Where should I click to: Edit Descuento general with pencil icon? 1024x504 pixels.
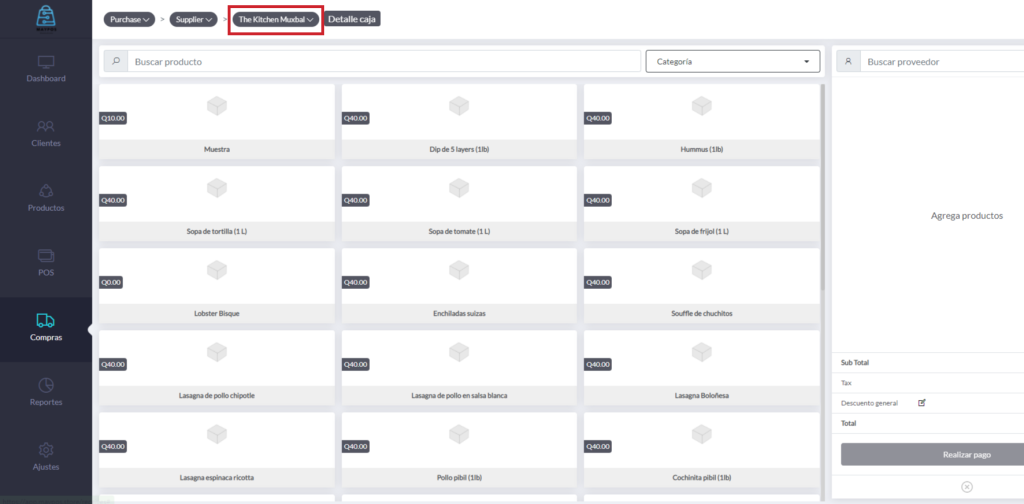(x=922, y=403)
